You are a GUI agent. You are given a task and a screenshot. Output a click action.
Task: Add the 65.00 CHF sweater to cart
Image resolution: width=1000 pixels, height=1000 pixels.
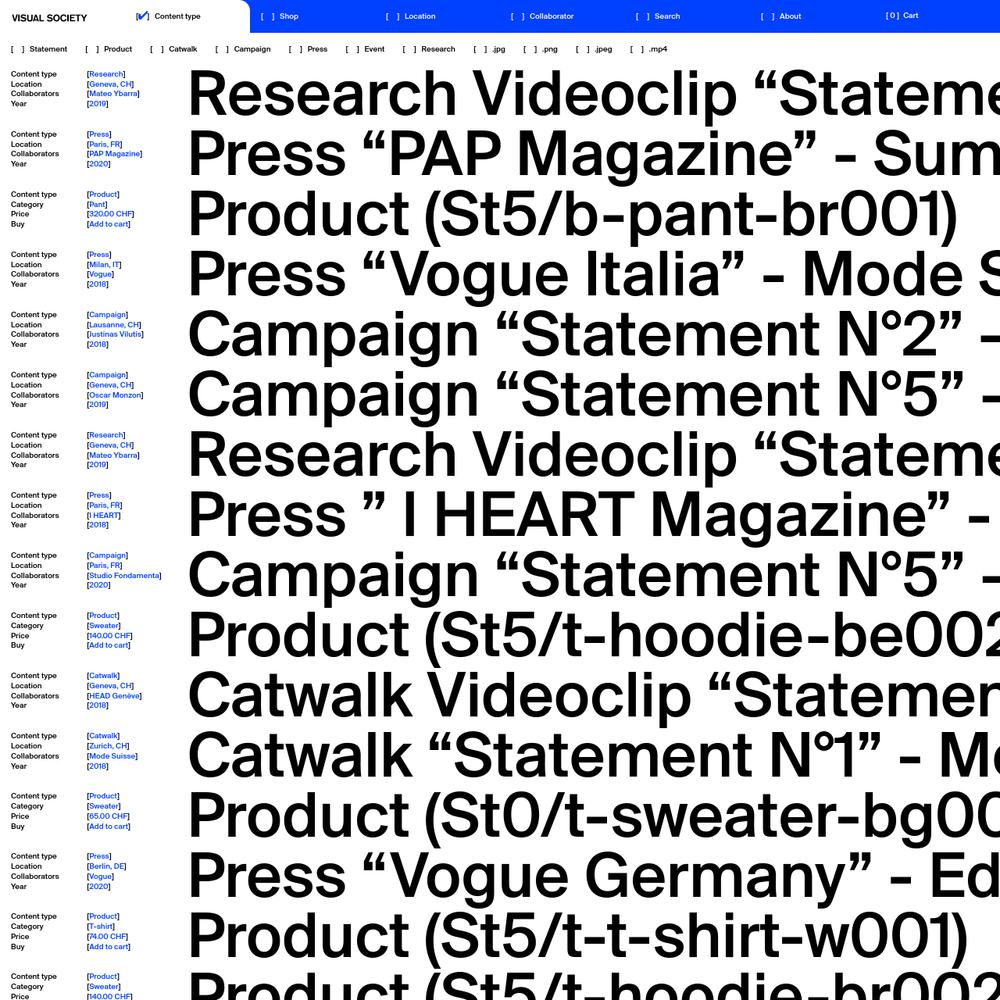108,826
